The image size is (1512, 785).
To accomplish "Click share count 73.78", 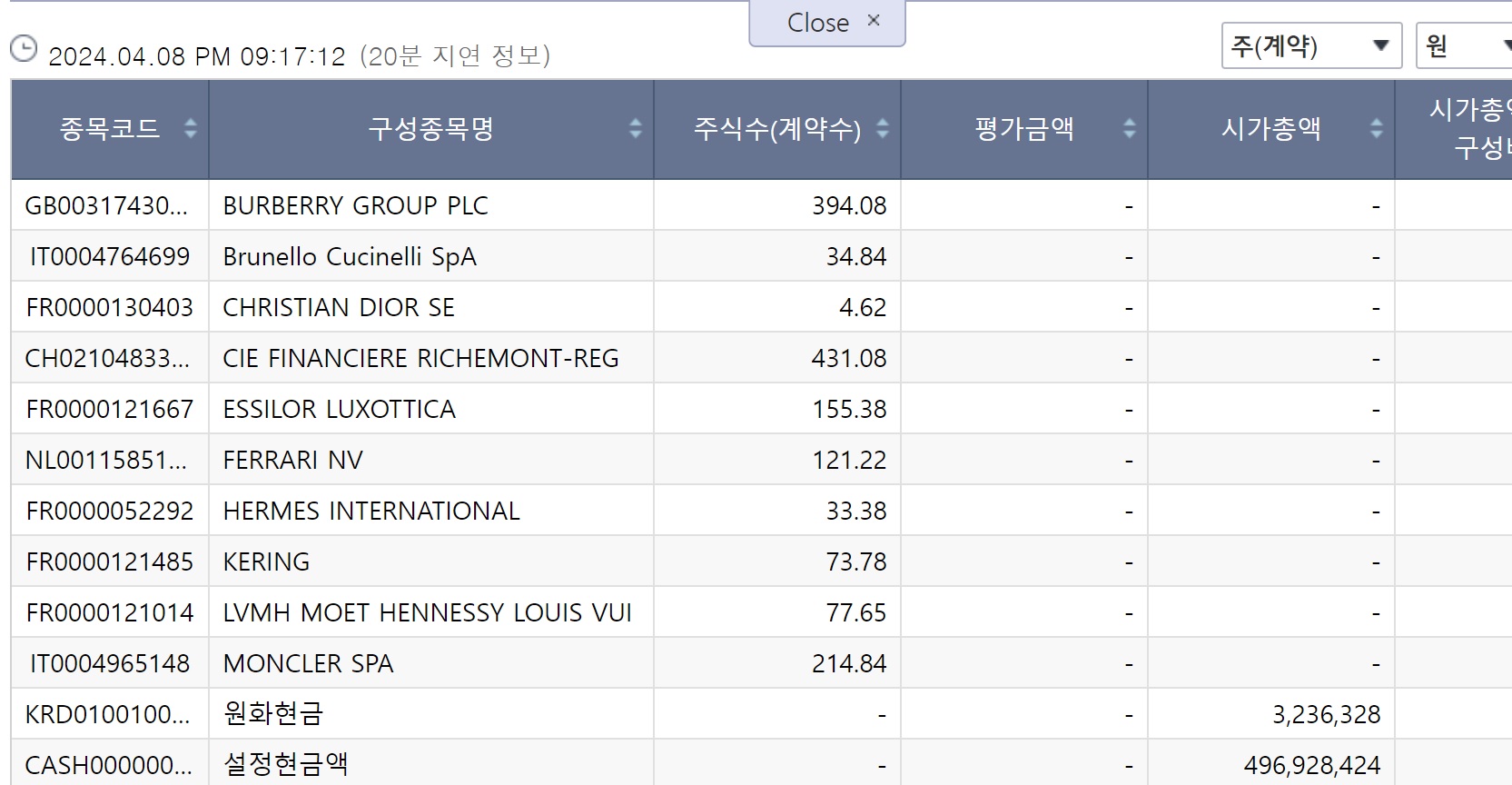I will pos(856,561).
